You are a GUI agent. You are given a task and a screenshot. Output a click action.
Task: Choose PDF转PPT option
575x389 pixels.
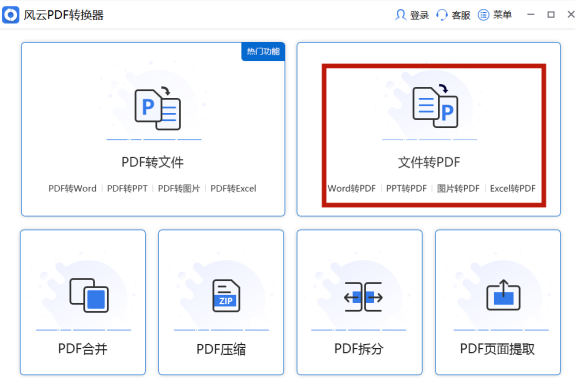(x=127, y=188)
